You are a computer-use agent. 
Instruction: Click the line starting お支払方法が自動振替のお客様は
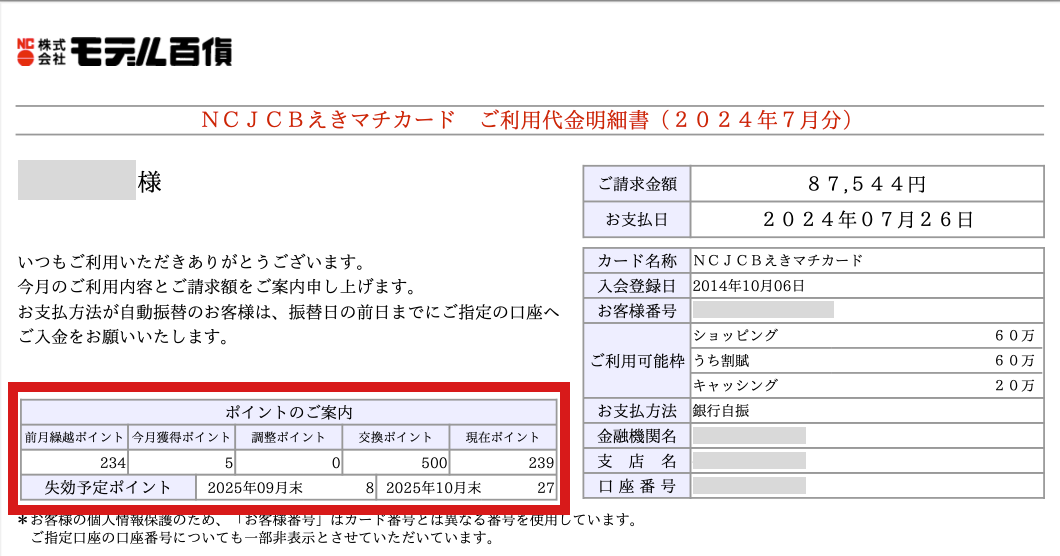(289, 312)
